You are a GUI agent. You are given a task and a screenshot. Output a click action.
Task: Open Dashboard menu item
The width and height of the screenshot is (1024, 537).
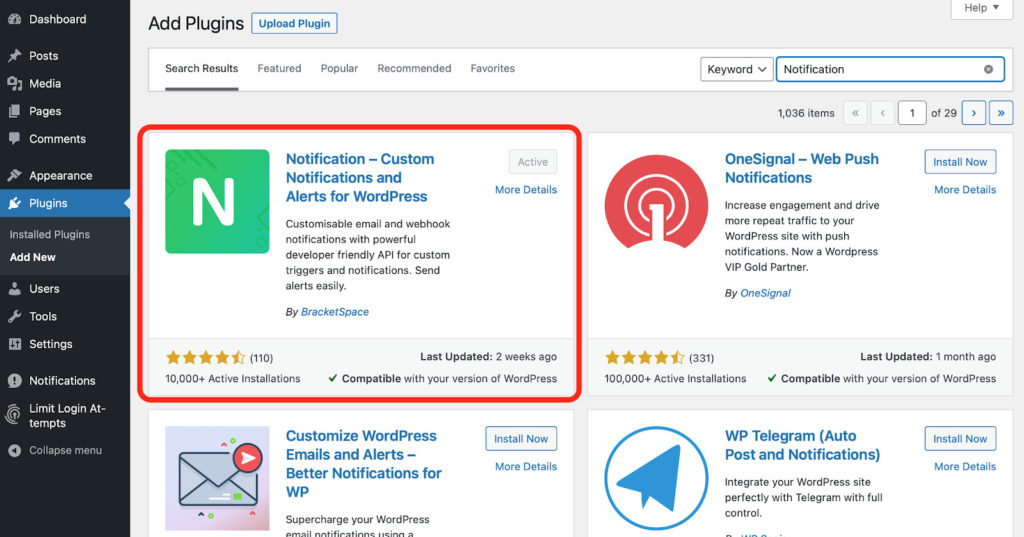pyautogui.click(x=57, y=19)
